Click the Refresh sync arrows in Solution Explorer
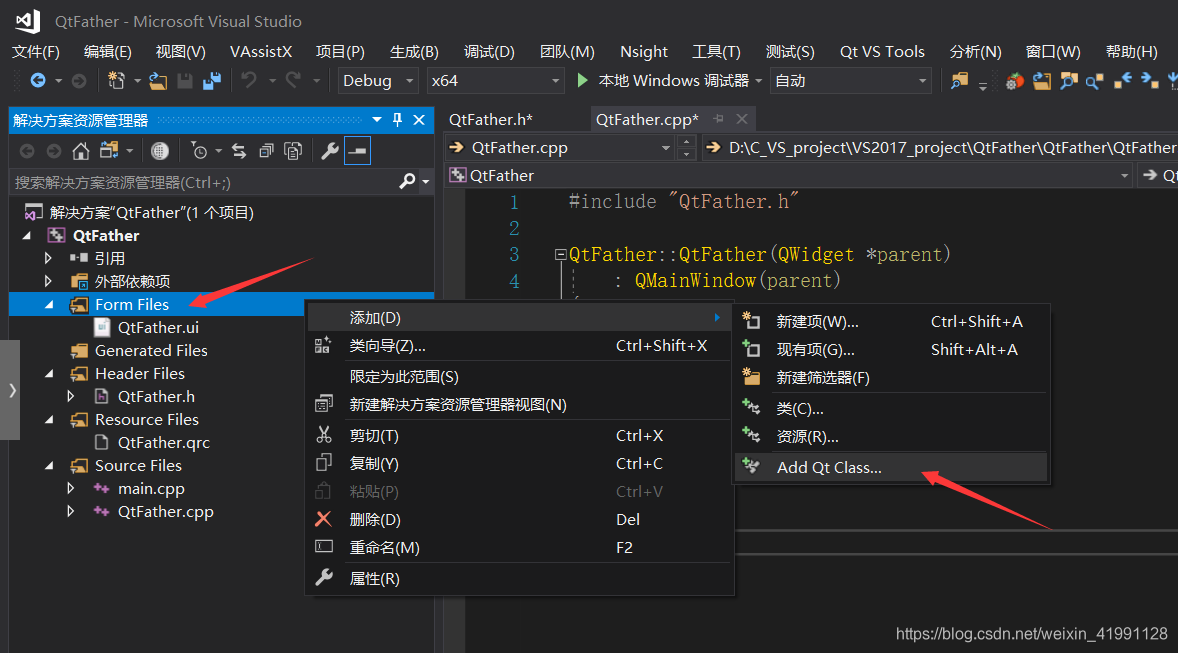This screenshot has height=653, width=1178. tap(239, 151)
